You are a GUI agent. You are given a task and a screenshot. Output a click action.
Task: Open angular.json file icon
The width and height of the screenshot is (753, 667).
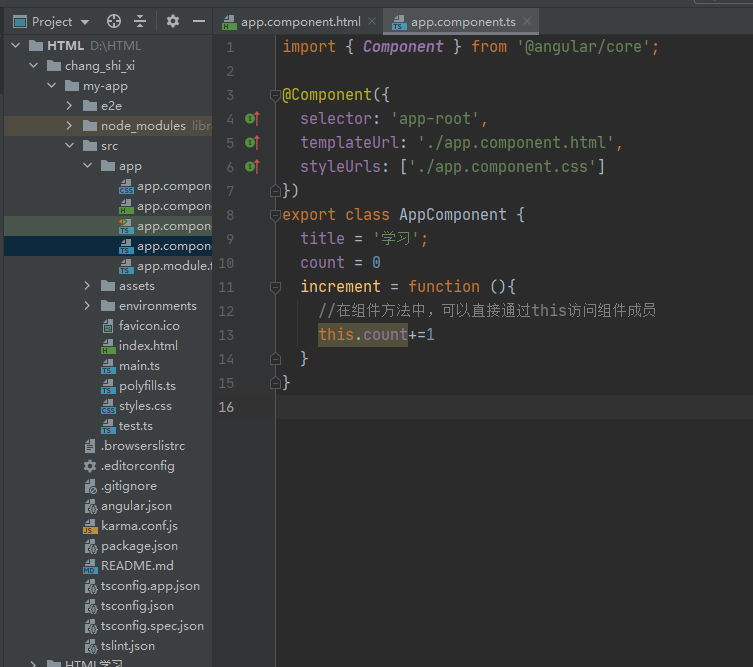(x=90, y=506)
